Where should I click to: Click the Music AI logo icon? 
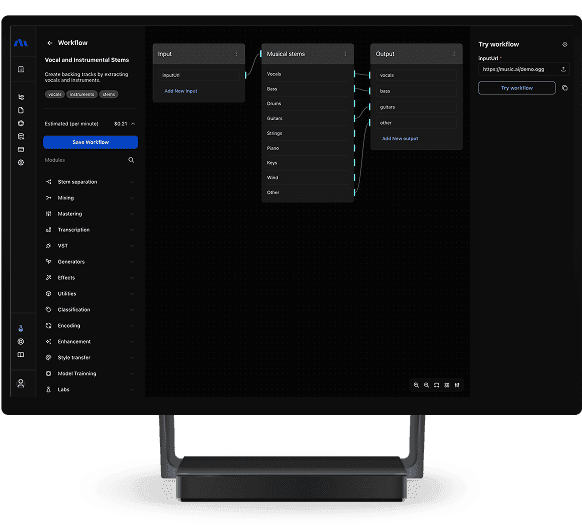[21, 43]
